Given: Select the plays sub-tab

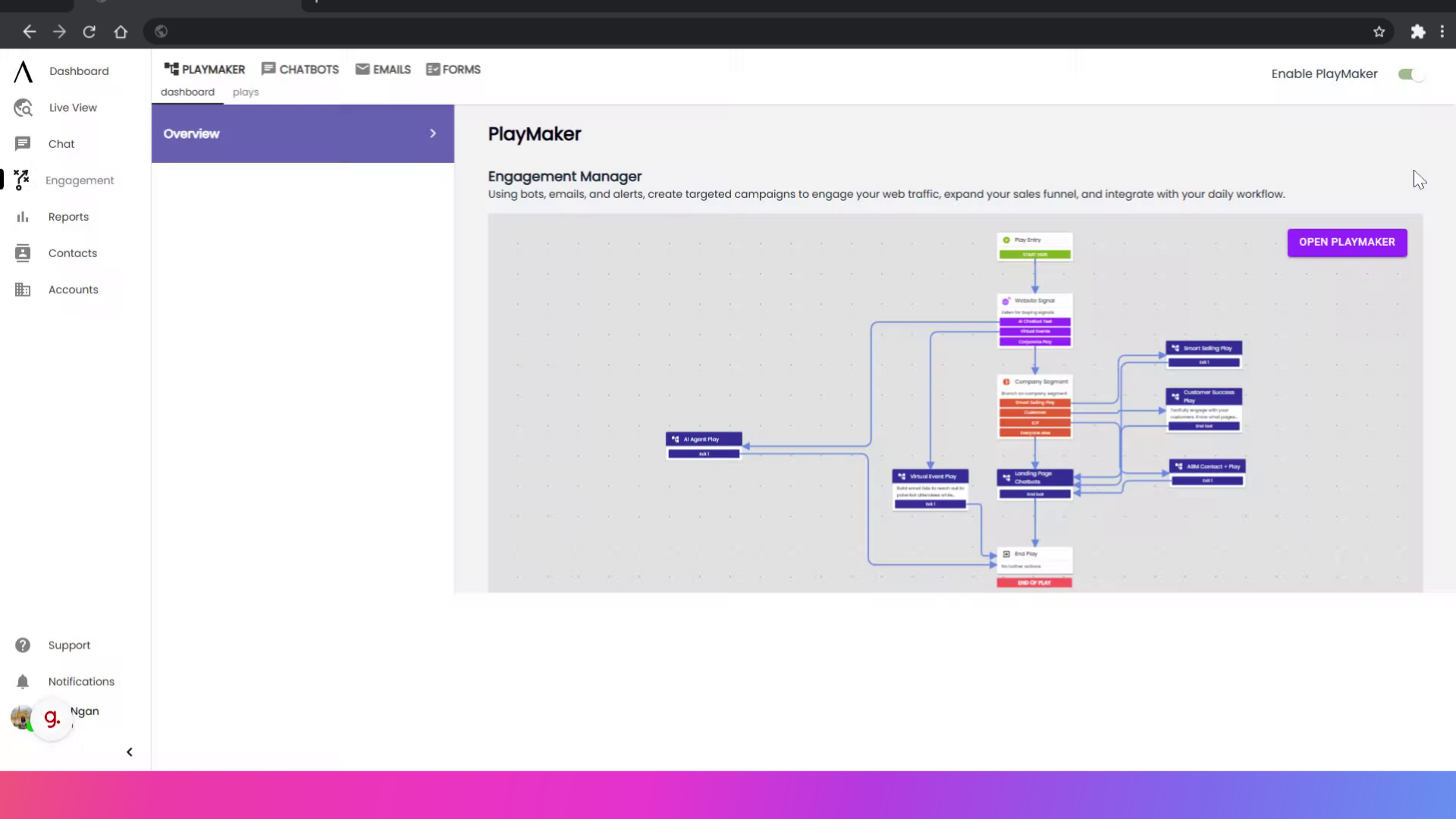Looking at the screenshot, I should click(246, 92).
